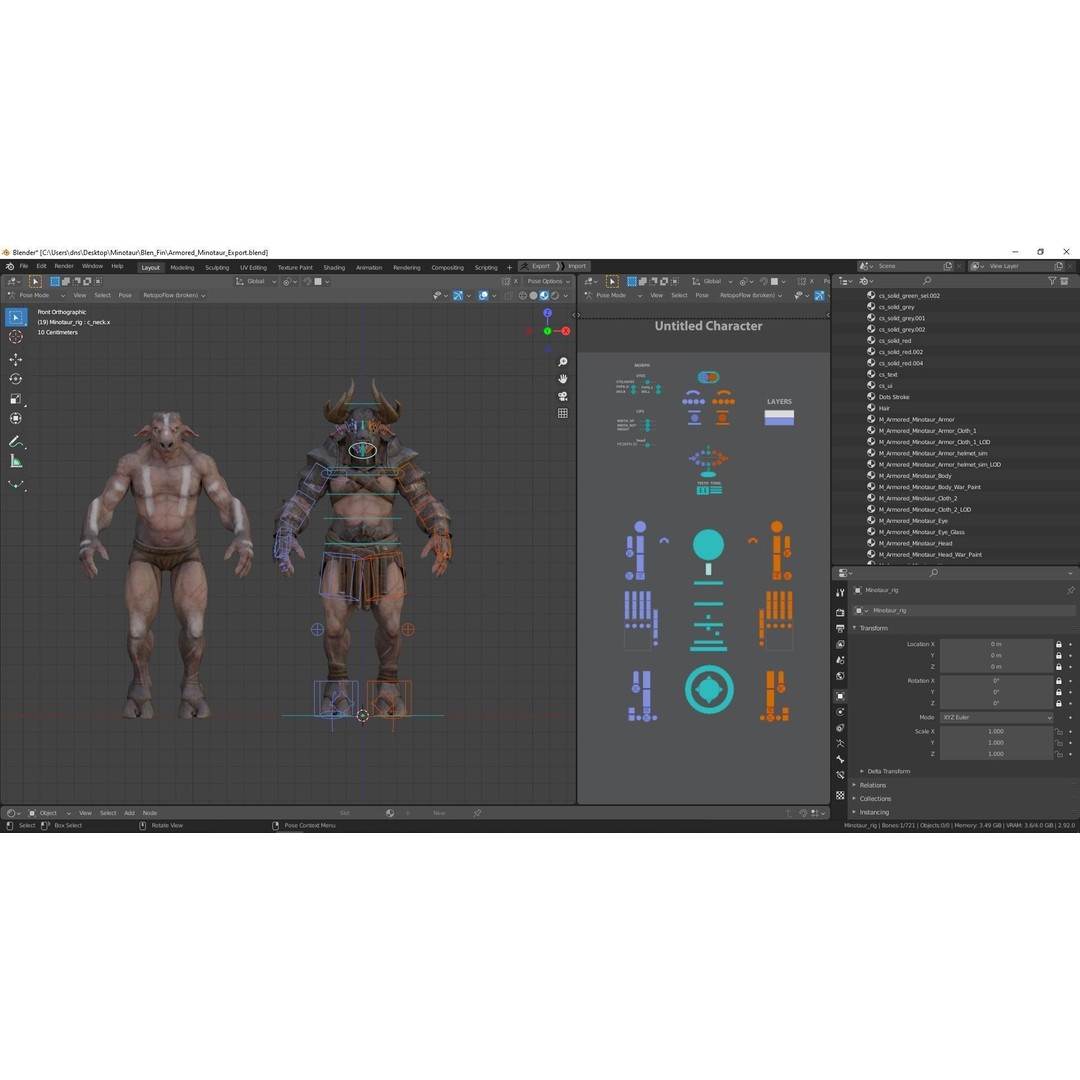Viewport: 1080px width, 1080px height.
Task: Open Global orientation dropdown in left viewport
Action: [x=256, y=282]
